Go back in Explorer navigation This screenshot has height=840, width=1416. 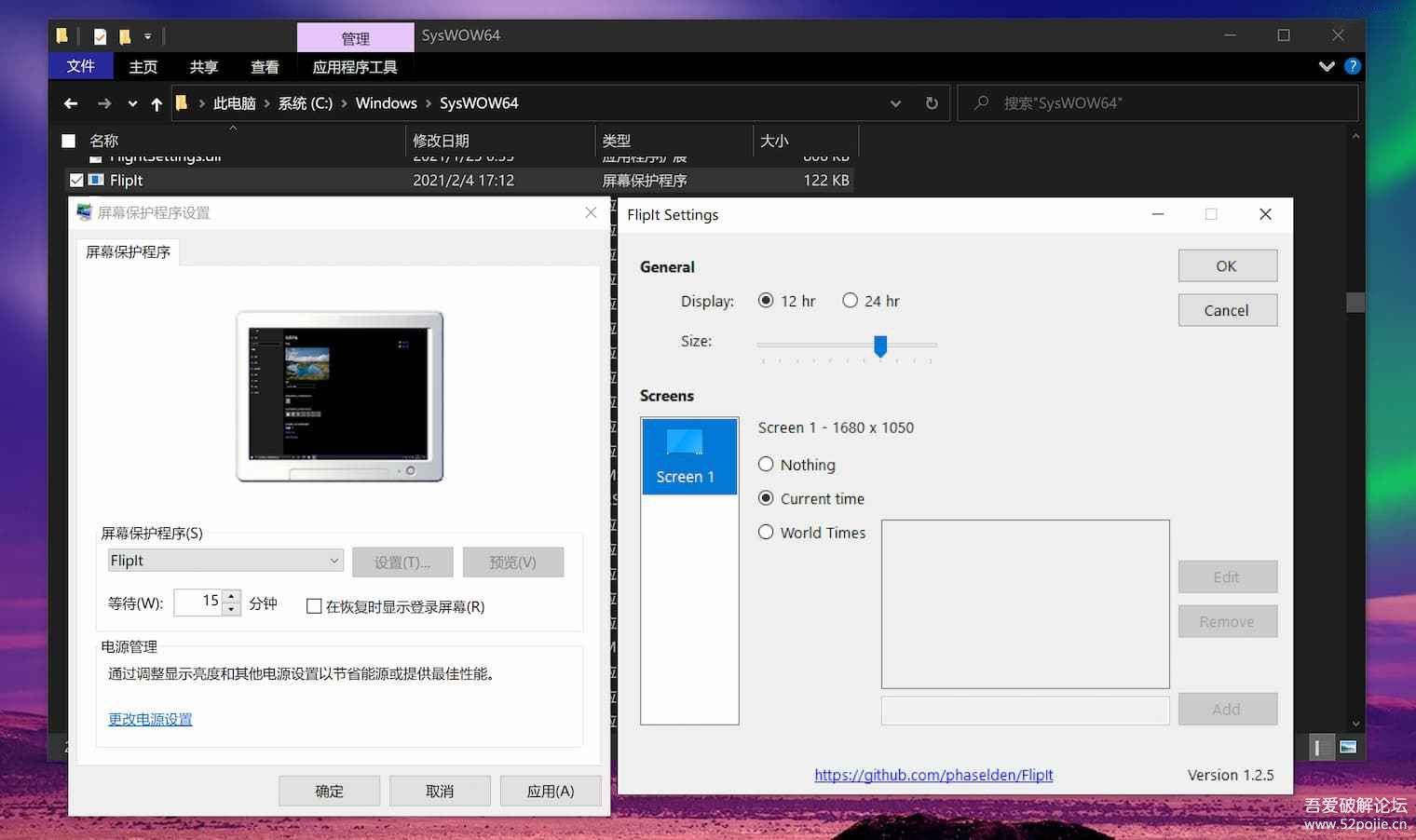(x=71, y=103)
